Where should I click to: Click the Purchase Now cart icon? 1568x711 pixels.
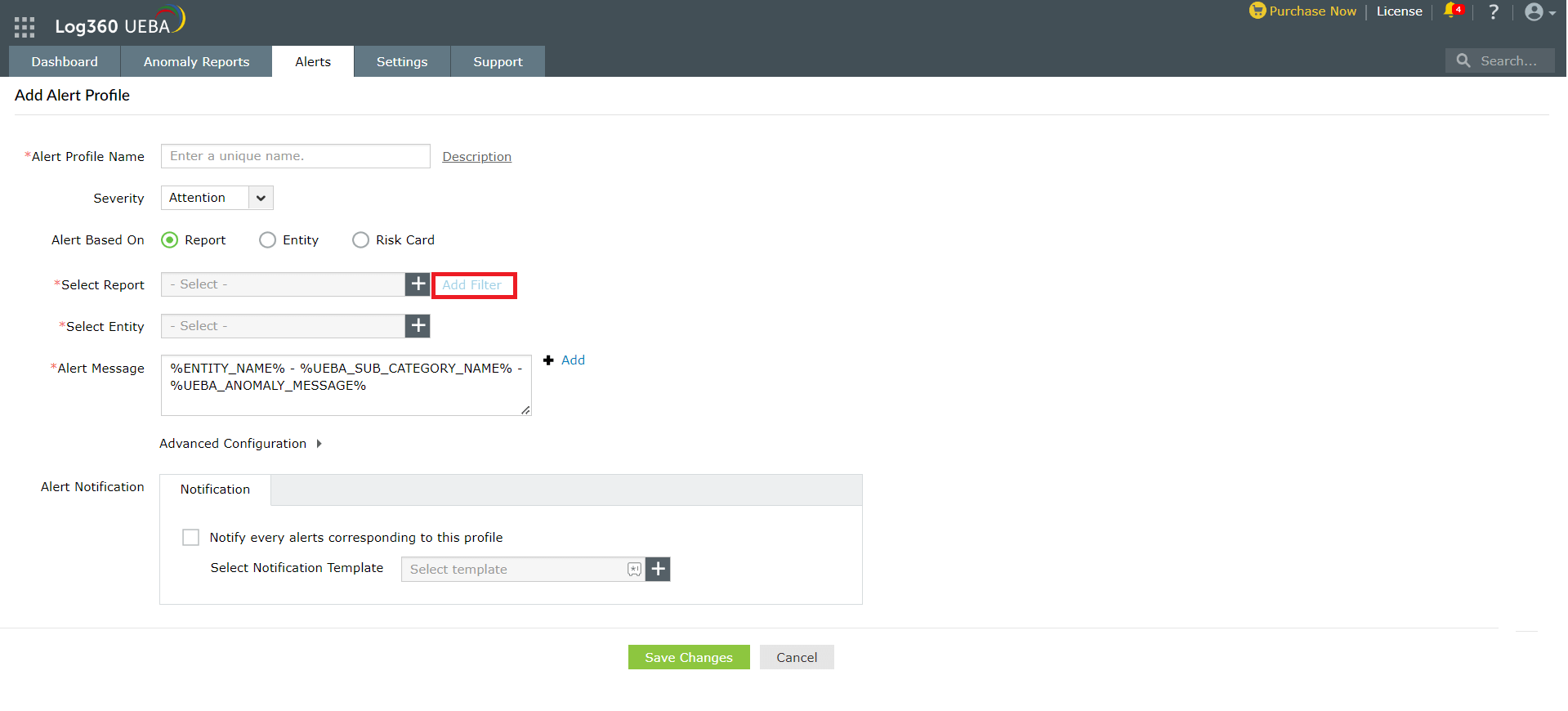(x=1257, y=11)
